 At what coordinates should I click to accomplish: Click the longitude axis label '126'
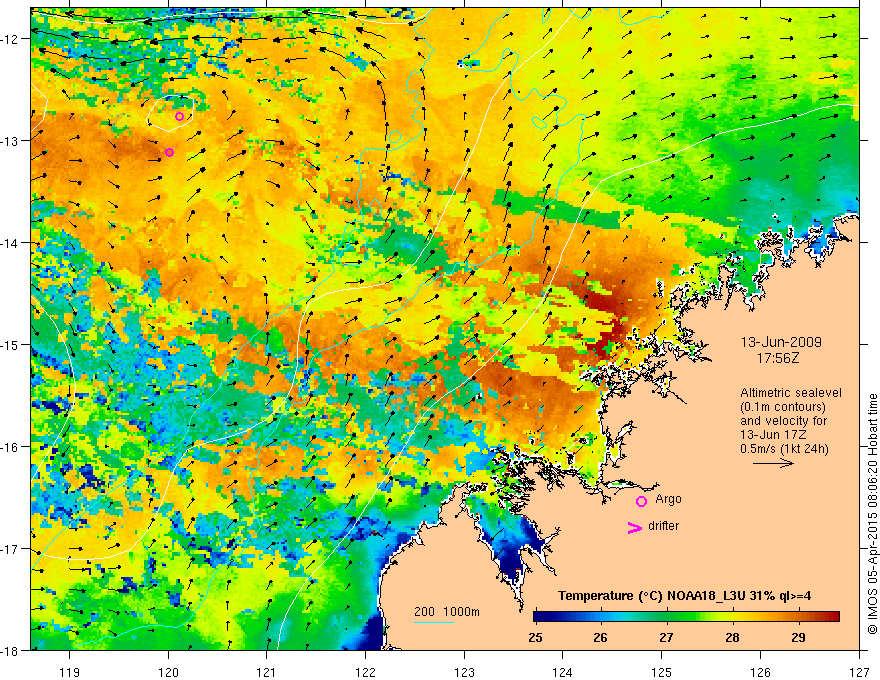click(760, 672)
